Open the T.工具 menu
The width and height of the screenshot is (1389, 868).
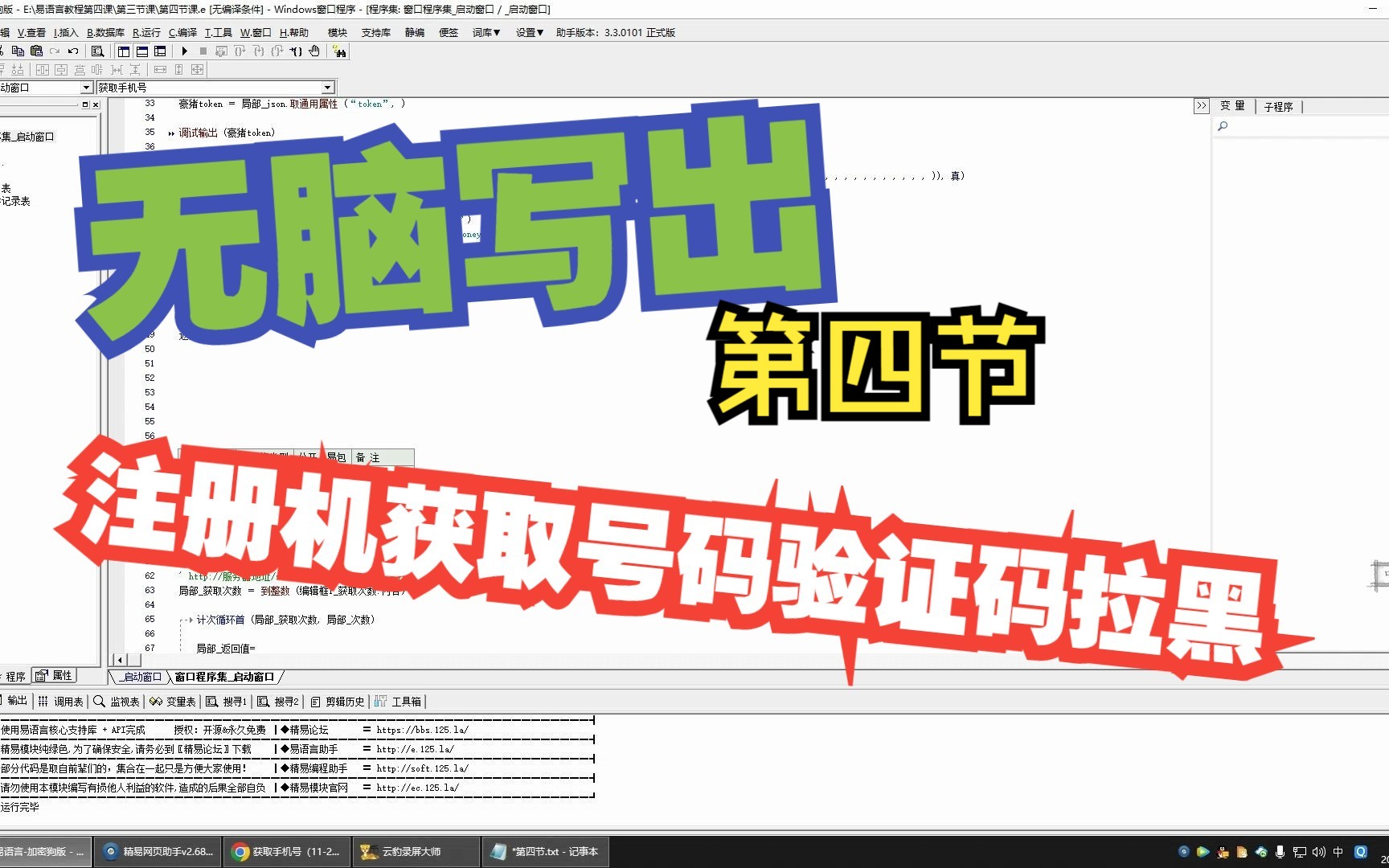coord(218,33)
